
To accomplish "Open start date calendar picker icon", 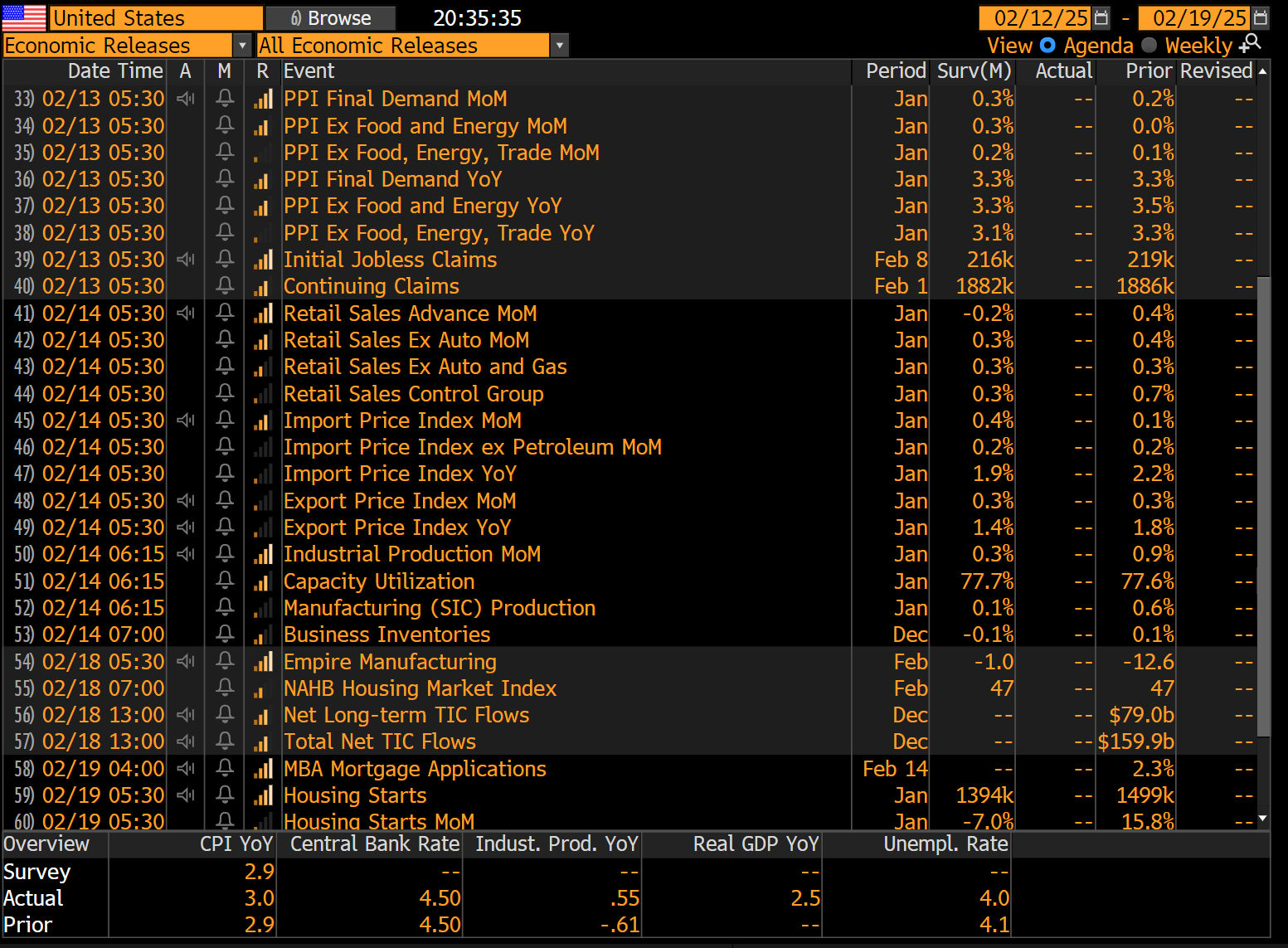I will point(1101,18).
